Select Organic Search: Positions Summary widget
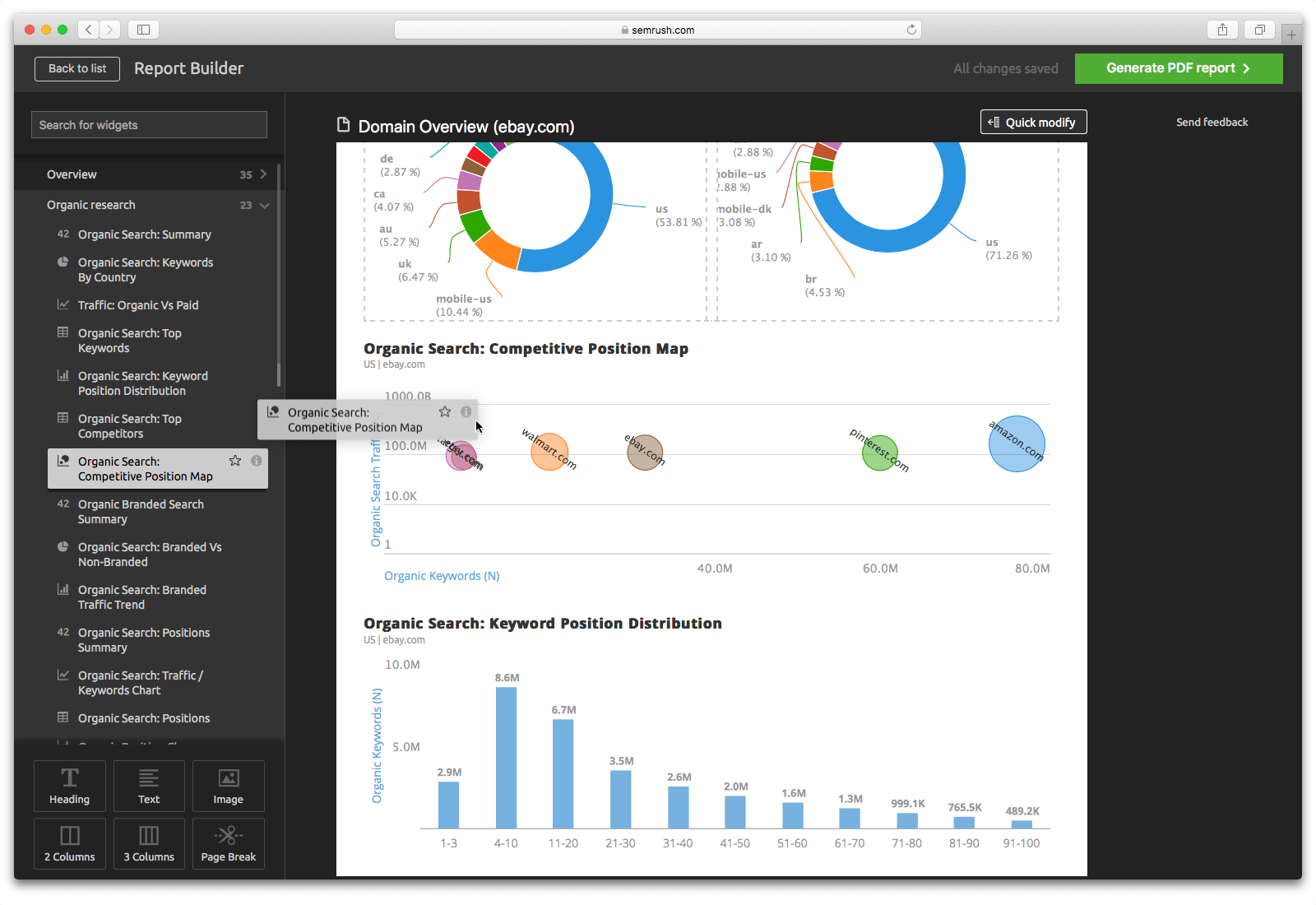 click(144, 640)
